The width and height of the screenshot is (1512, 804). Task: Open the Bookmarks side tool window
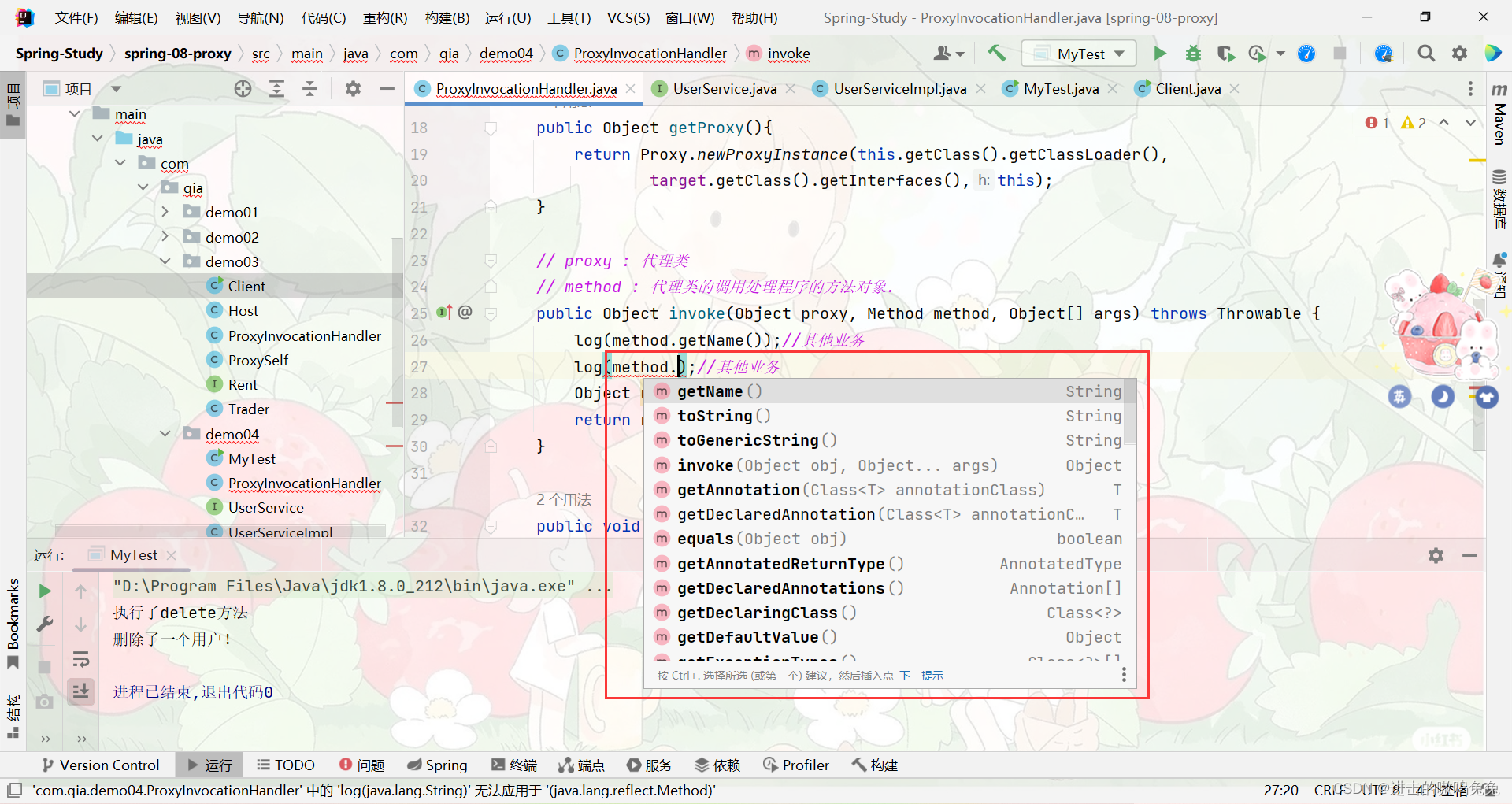pos(13,624)
